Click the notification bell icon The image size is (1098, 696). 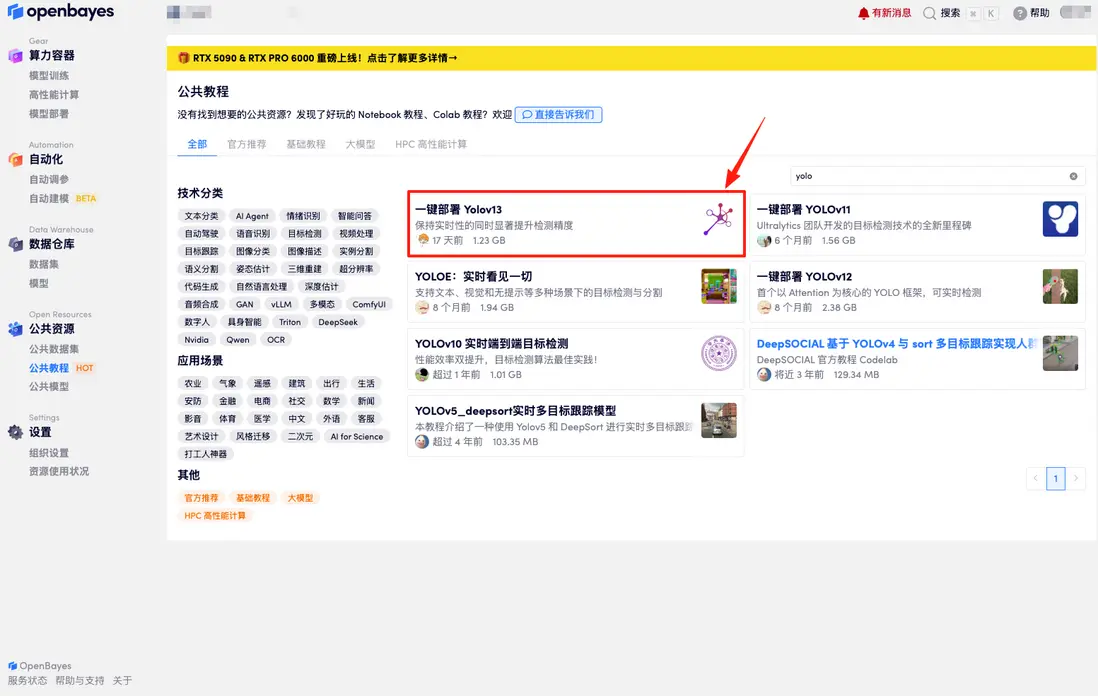(863, 13)
